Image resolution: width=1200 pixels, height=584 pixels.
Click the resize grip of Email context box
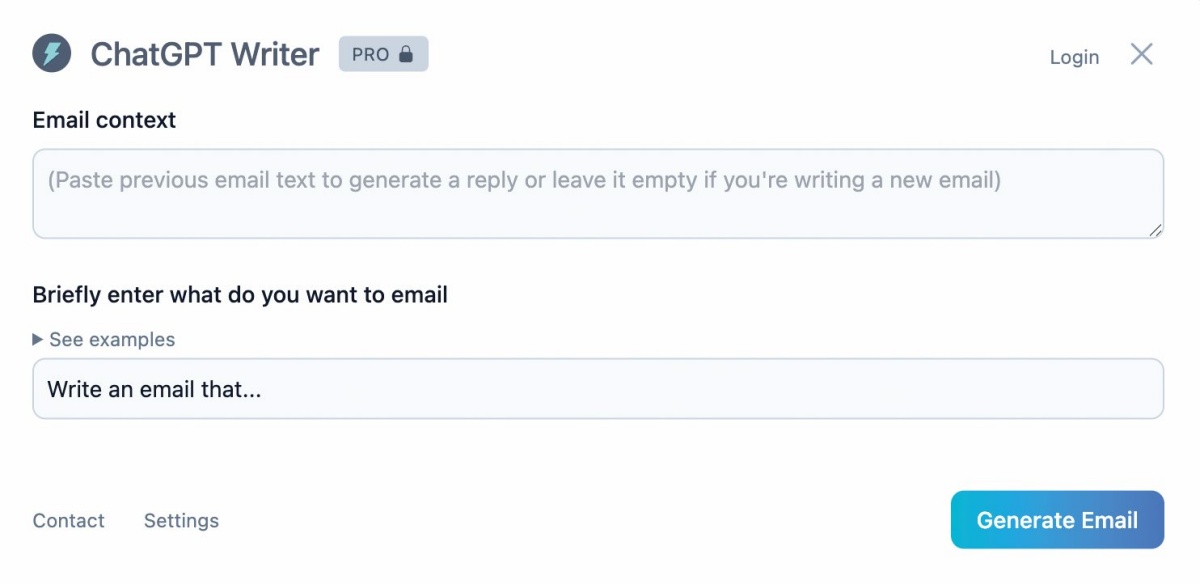click(x=1155, y=230)
